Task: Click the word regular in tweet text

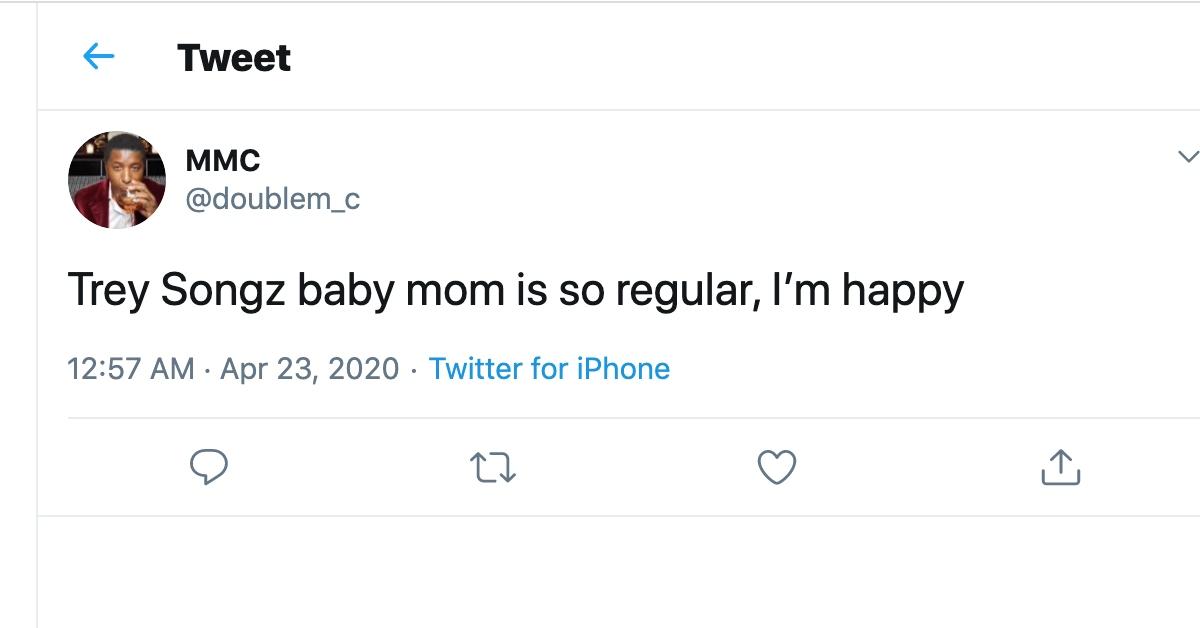Action: pyautogui.click(x=680, y=291)
